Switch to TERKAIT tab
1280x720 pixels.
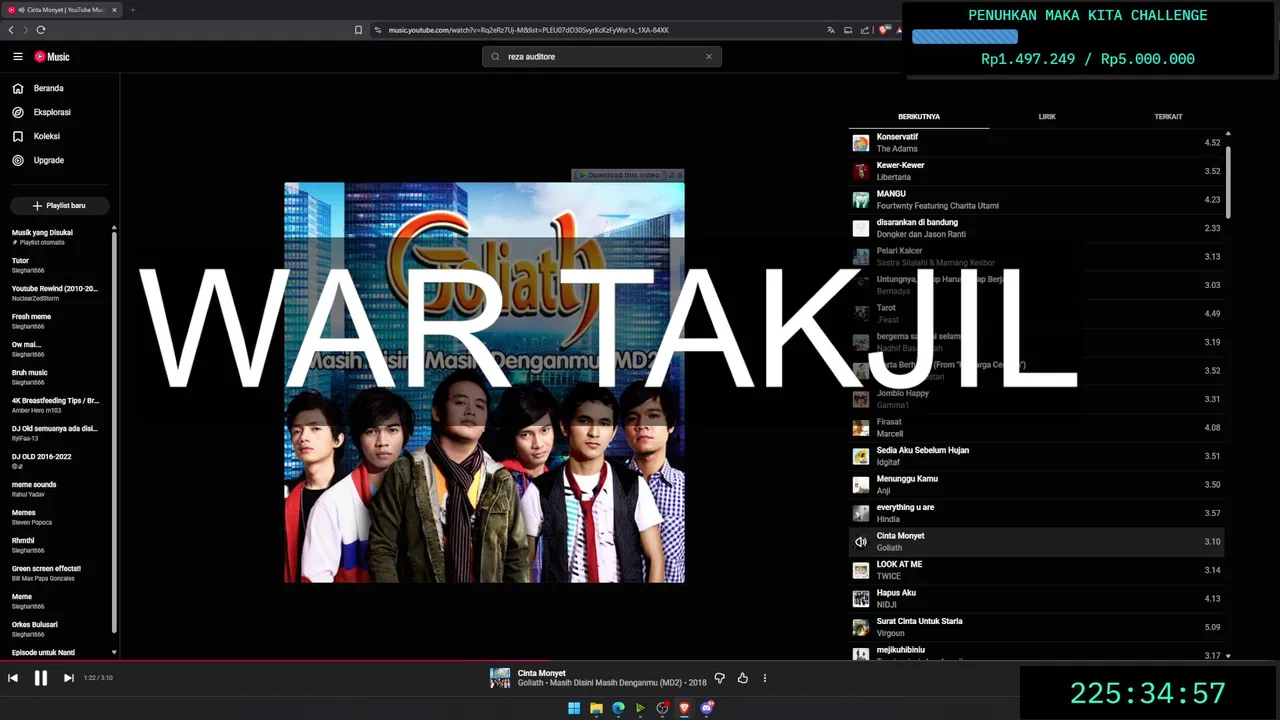click(x=1168, y=117)
